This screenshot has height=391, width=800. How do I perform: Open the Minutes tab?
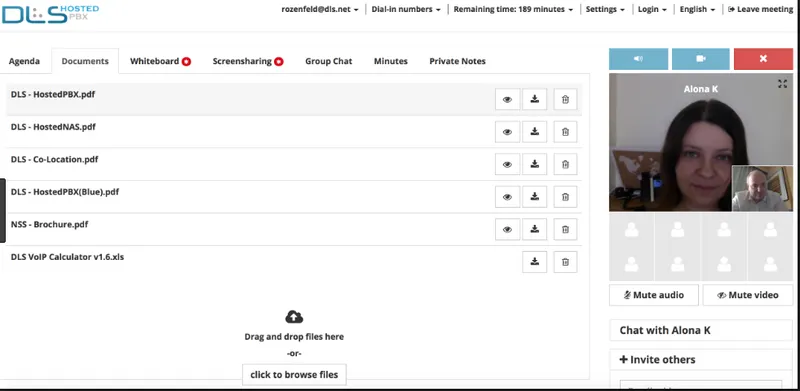point(391,61)
